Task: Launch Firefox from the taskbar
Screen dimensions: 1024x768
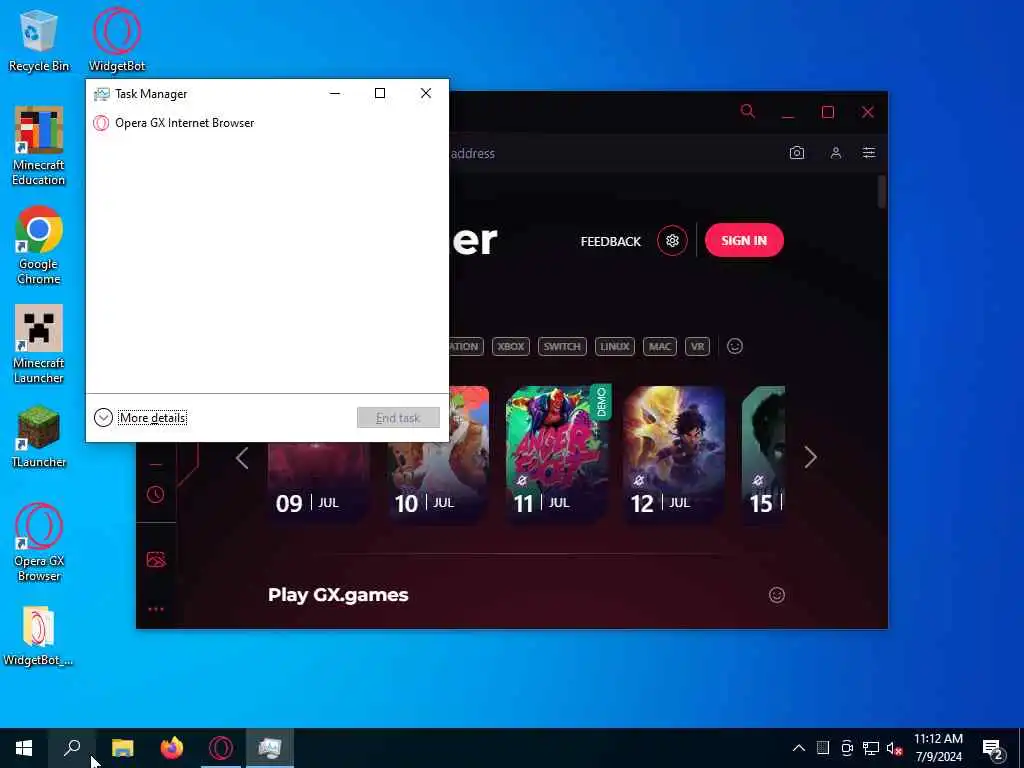Action: point(172,748)
